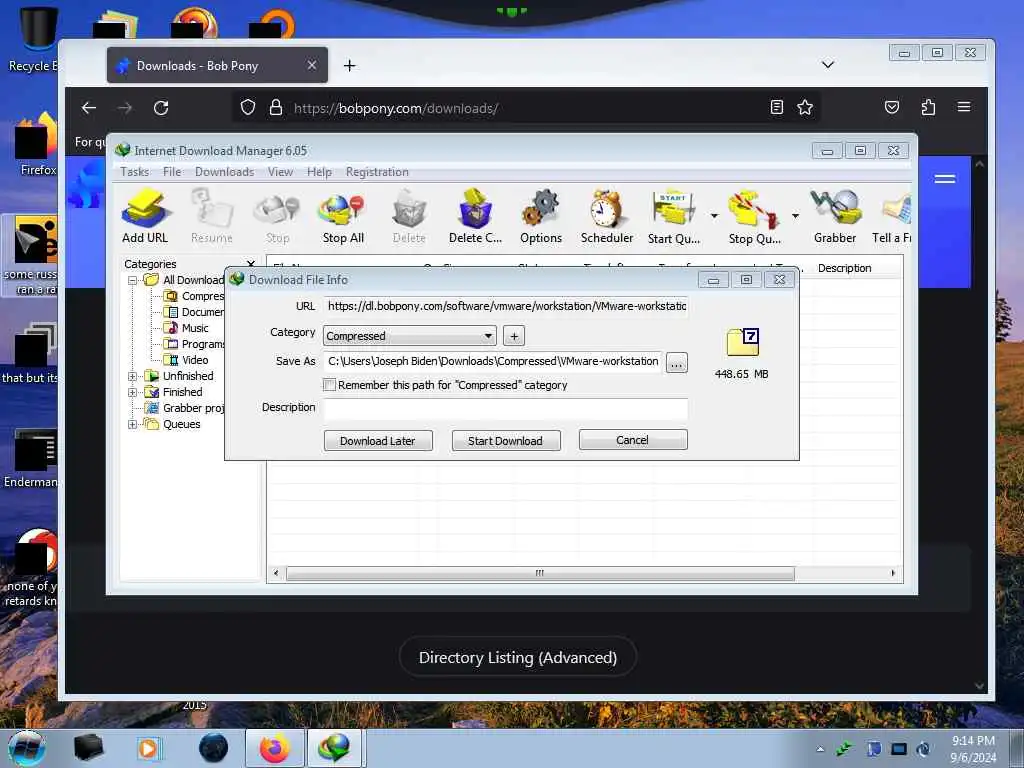Screen dimensions: 1024x768
Task: Click the Resume toolbar icon
Action: 212,216
